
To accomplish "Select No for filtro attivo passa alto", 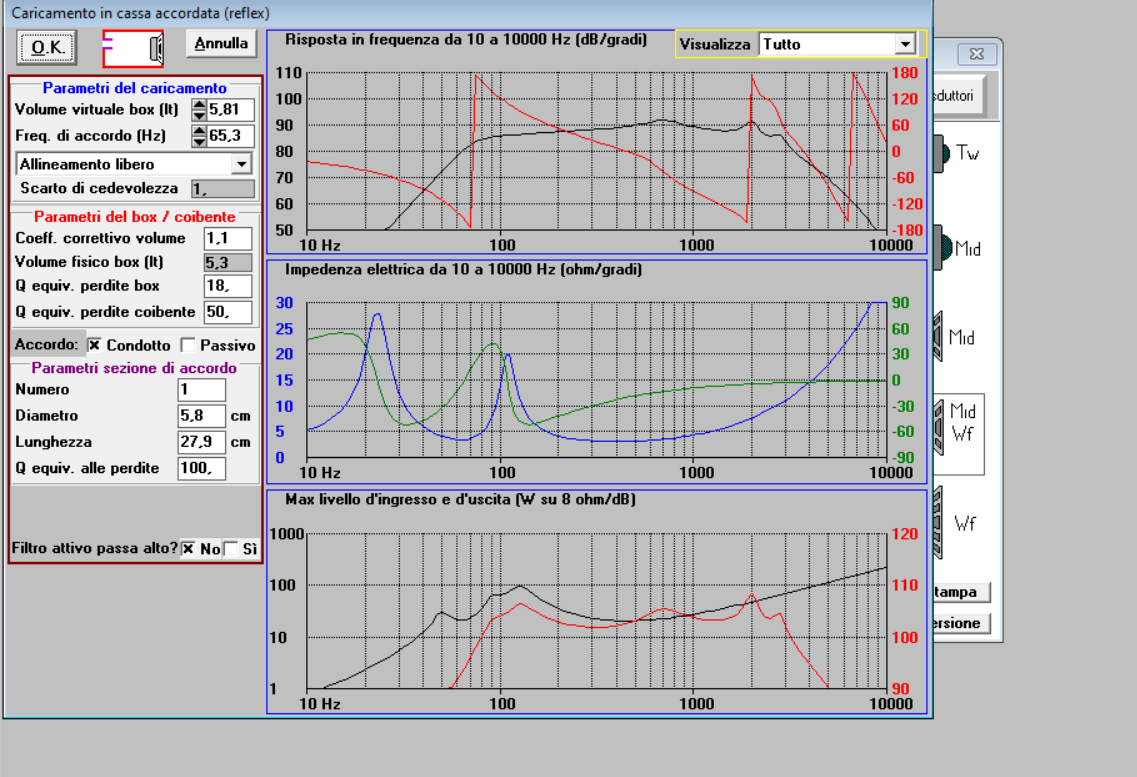I will pos(188,549).
